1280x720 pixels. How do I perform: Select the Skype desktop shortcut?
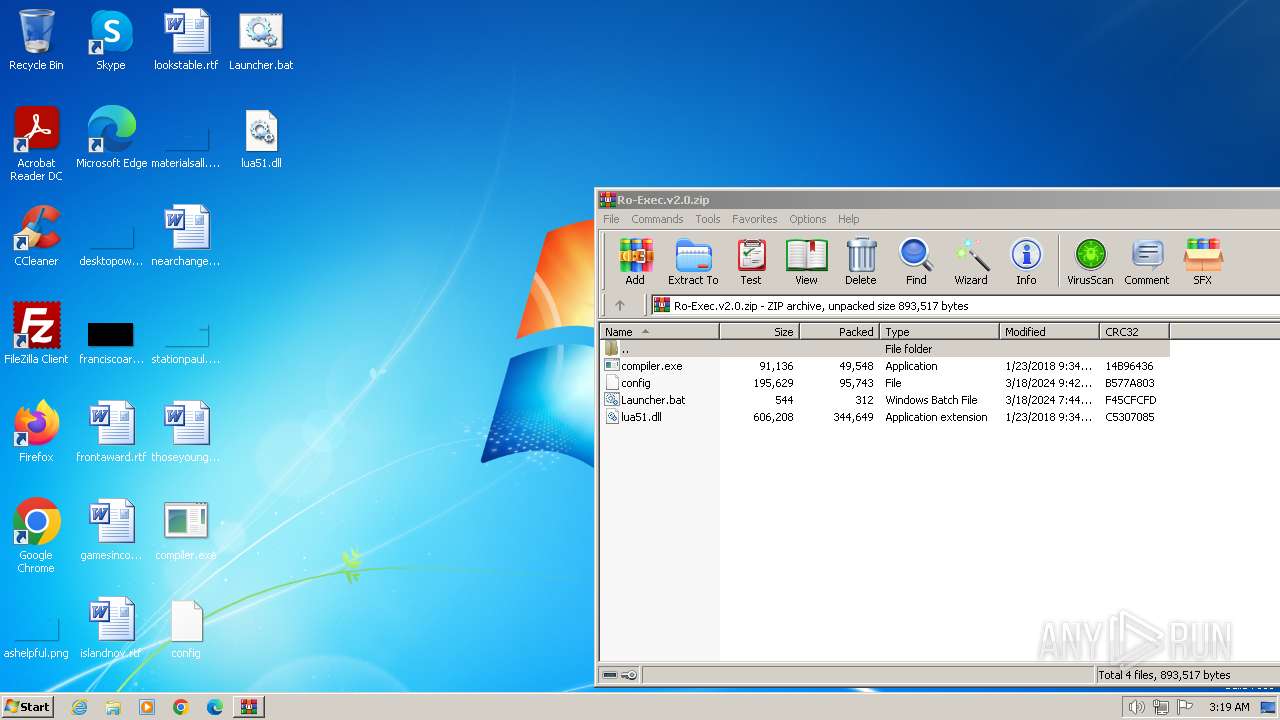point(111,40)
